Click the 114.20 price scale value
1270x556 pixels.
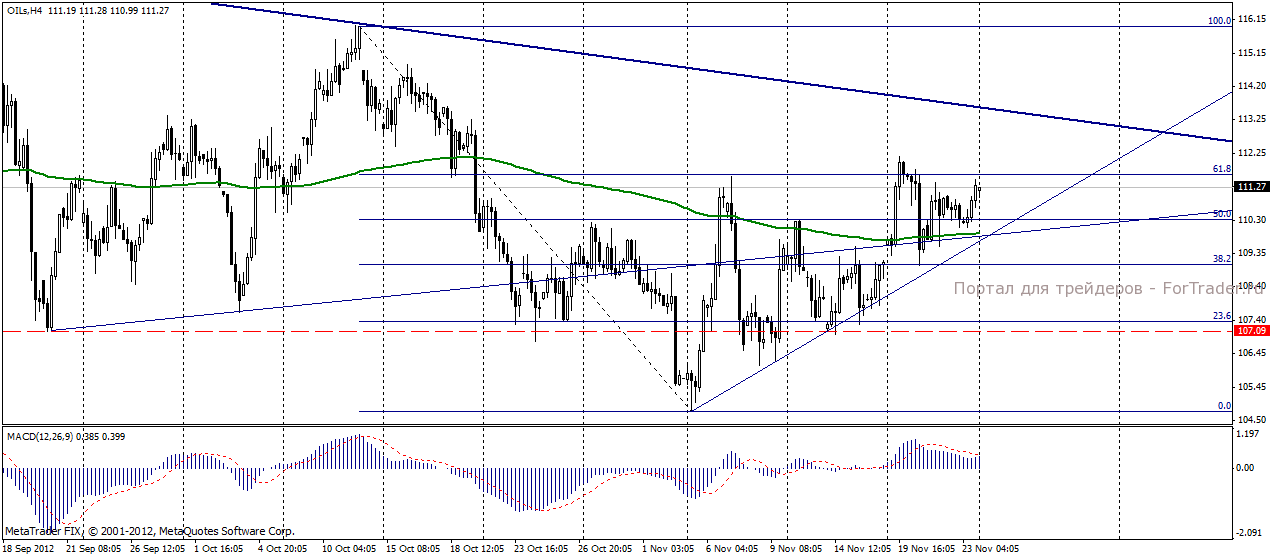point(1251,86)
